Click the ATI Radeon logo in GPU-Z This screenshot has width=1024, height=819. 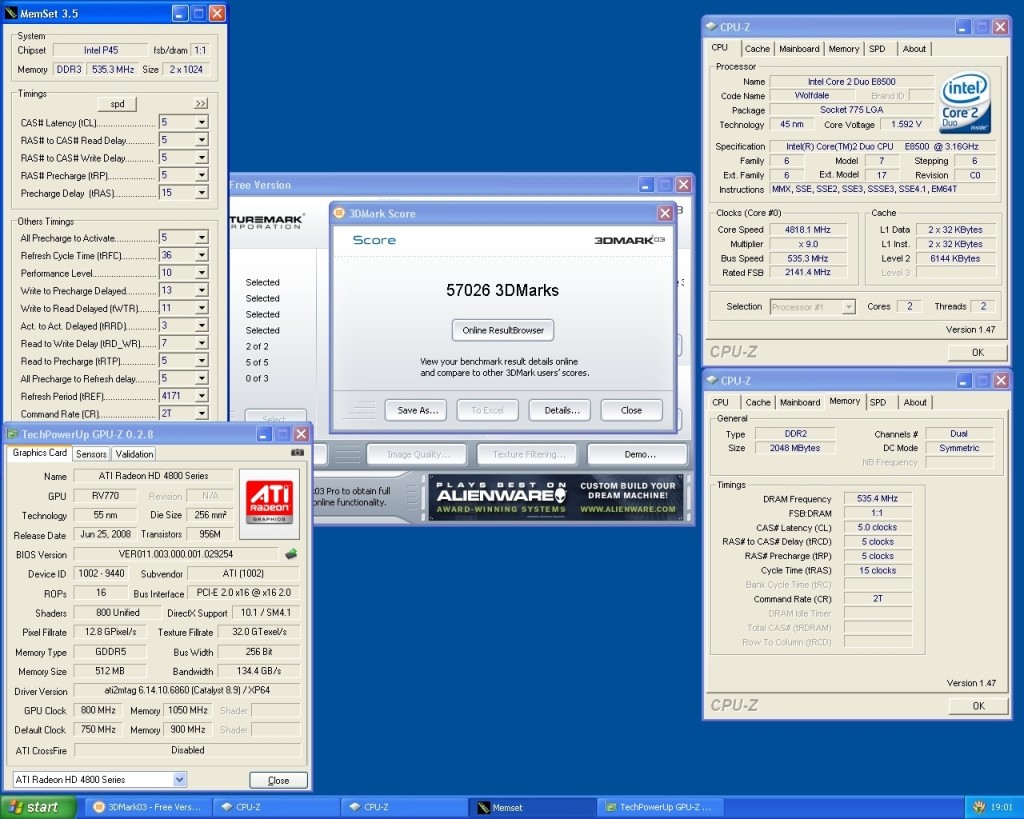pyautogui.click(x=269, y=504)
